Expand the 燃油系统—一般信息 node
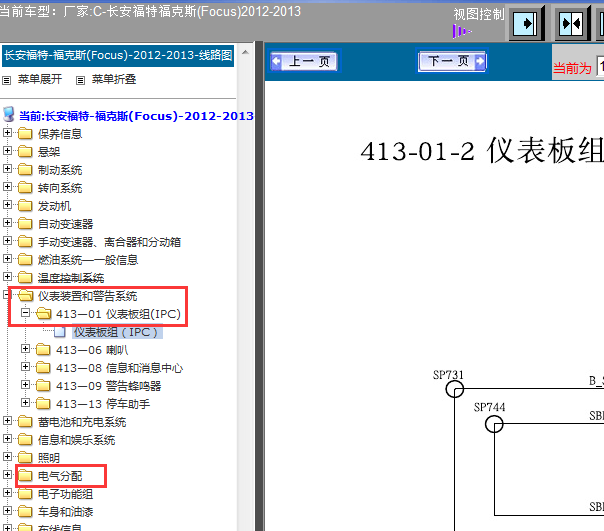Viewport: 604px width, 531px height. click(x=7, y=259)
